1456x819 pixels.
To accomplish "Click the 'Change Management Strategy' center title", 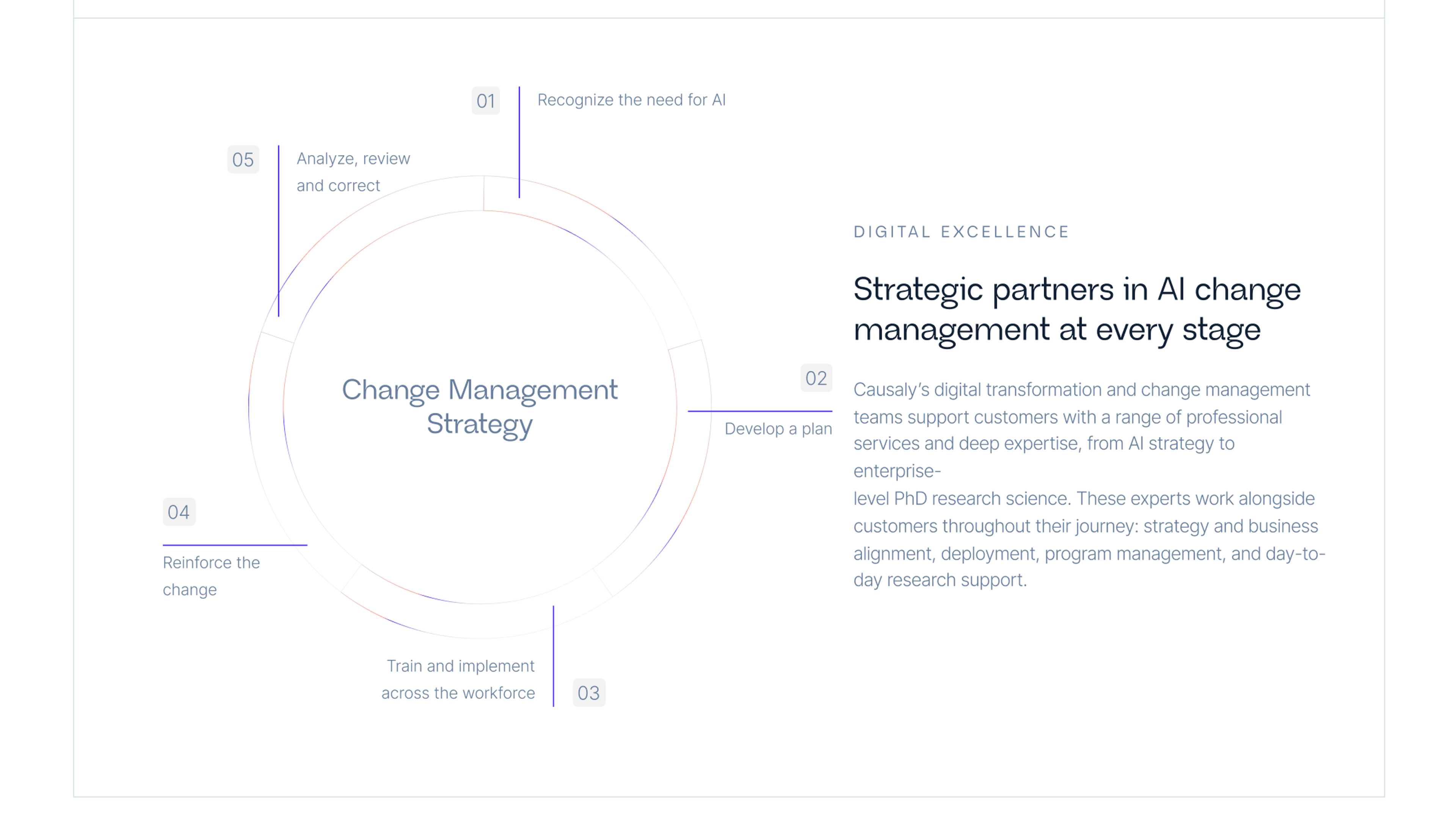I will pos(479,406).
